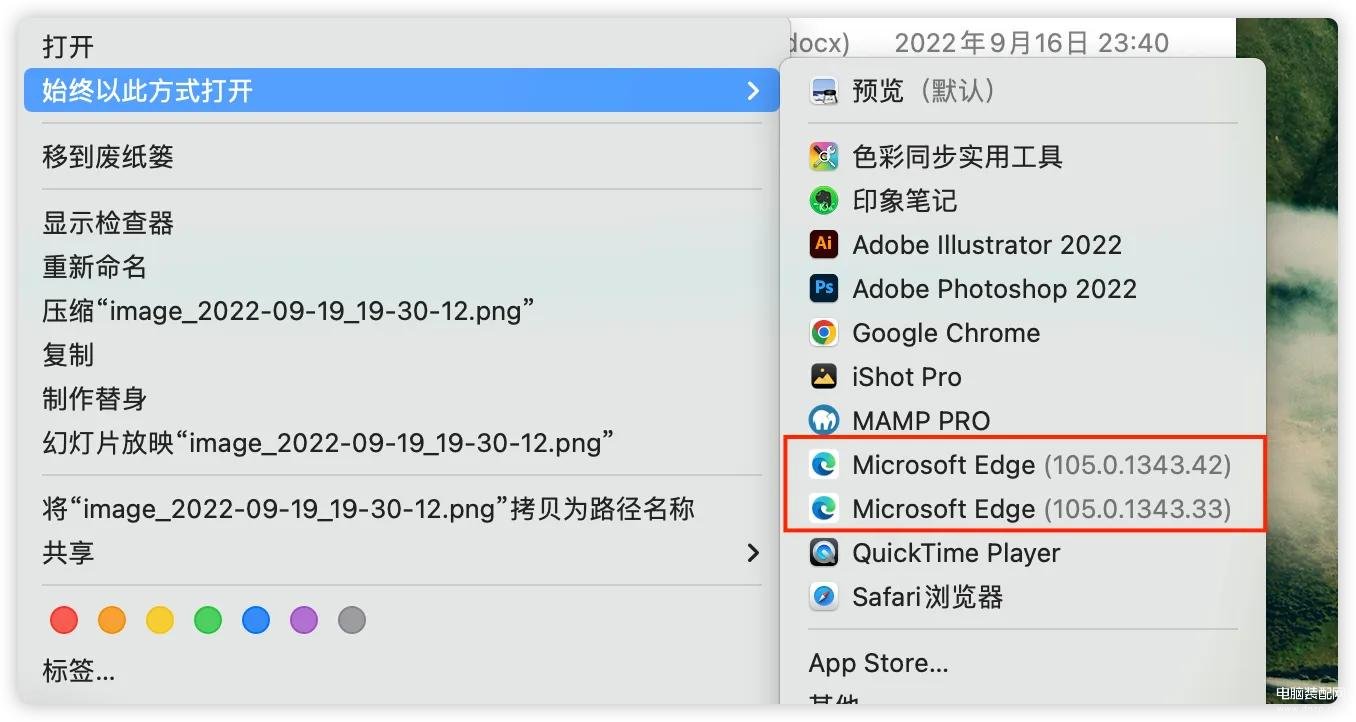Expand the 共享 submenu arrow
Screen dimensions: 1356x722
[x=753, y=553]
